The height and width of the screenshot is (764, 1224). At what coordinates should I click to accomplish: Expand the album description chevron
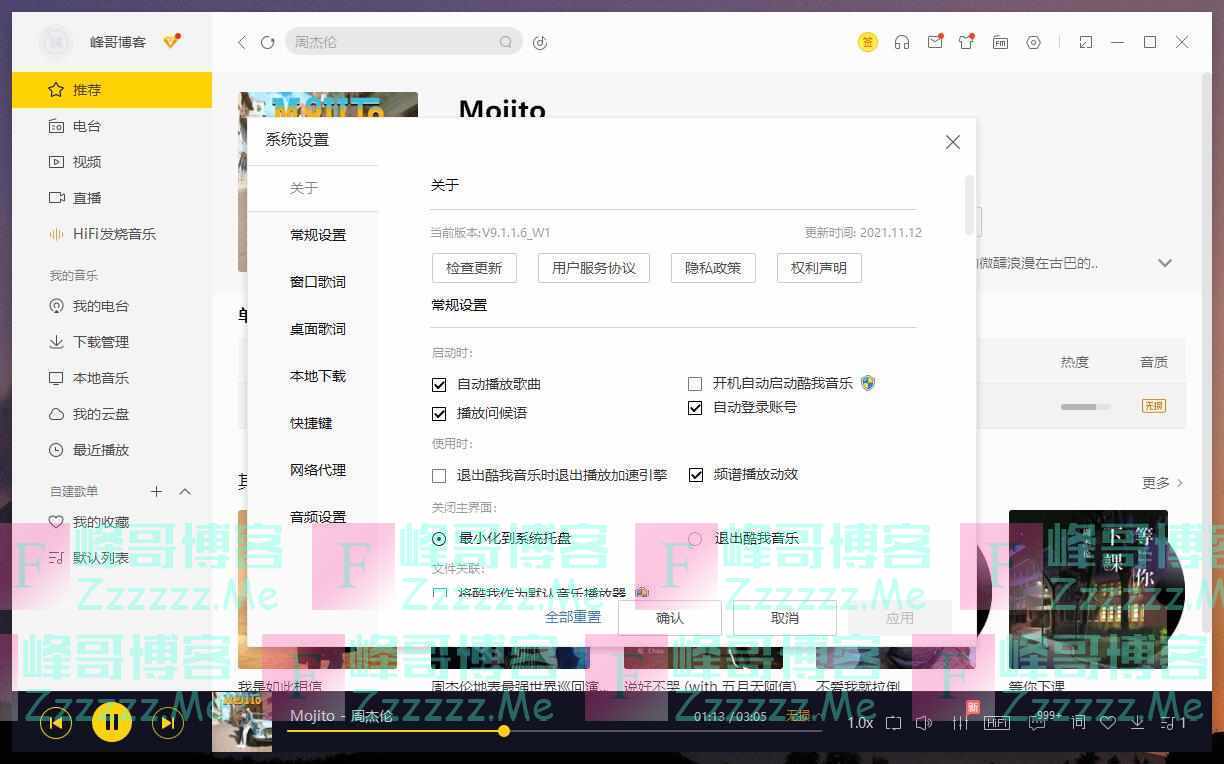point(1165,263)
